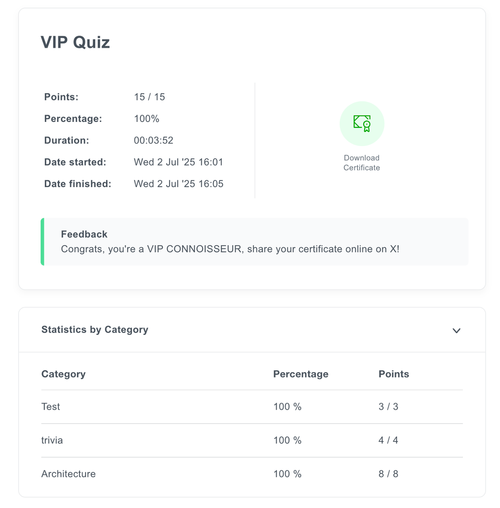Screen dimensions: 500x508
Task: Click the Category column header
Action: (x=63, y=374)
